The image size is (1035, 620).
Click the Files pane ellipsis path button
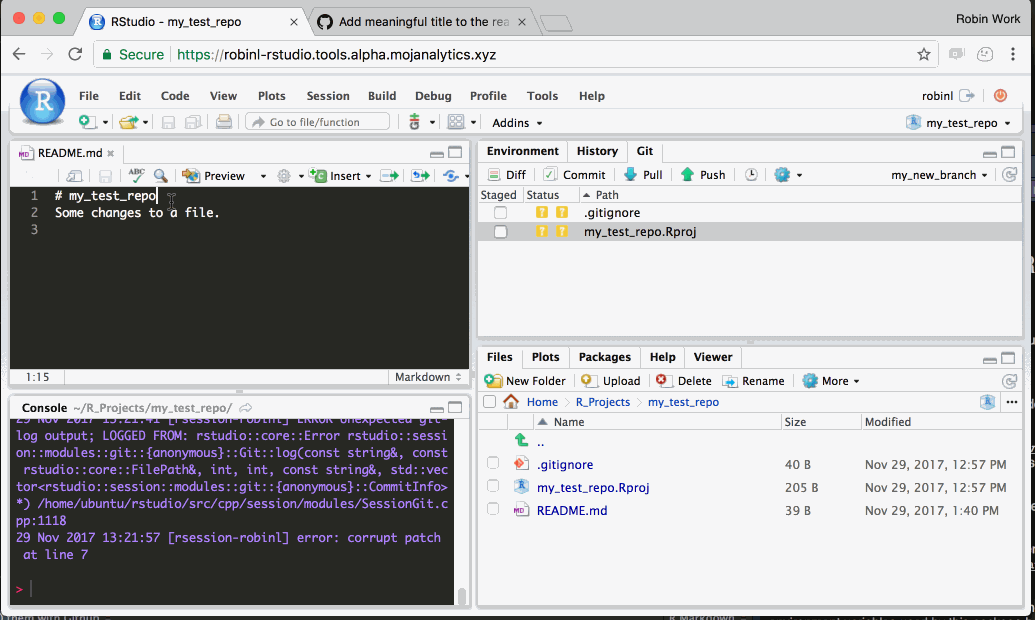click(1012, 402)
